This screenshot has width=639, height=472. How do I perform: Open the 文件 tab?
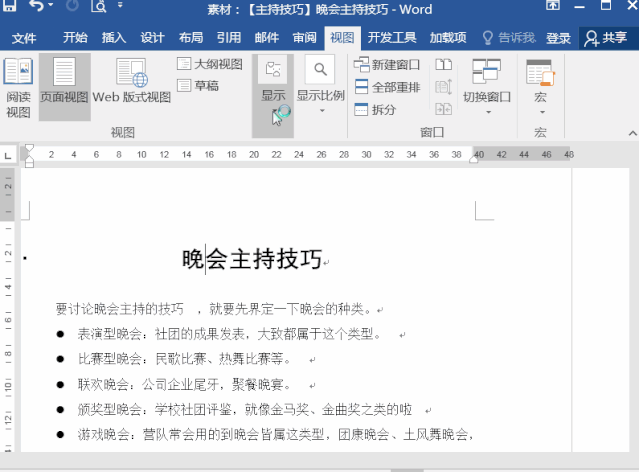24,38
